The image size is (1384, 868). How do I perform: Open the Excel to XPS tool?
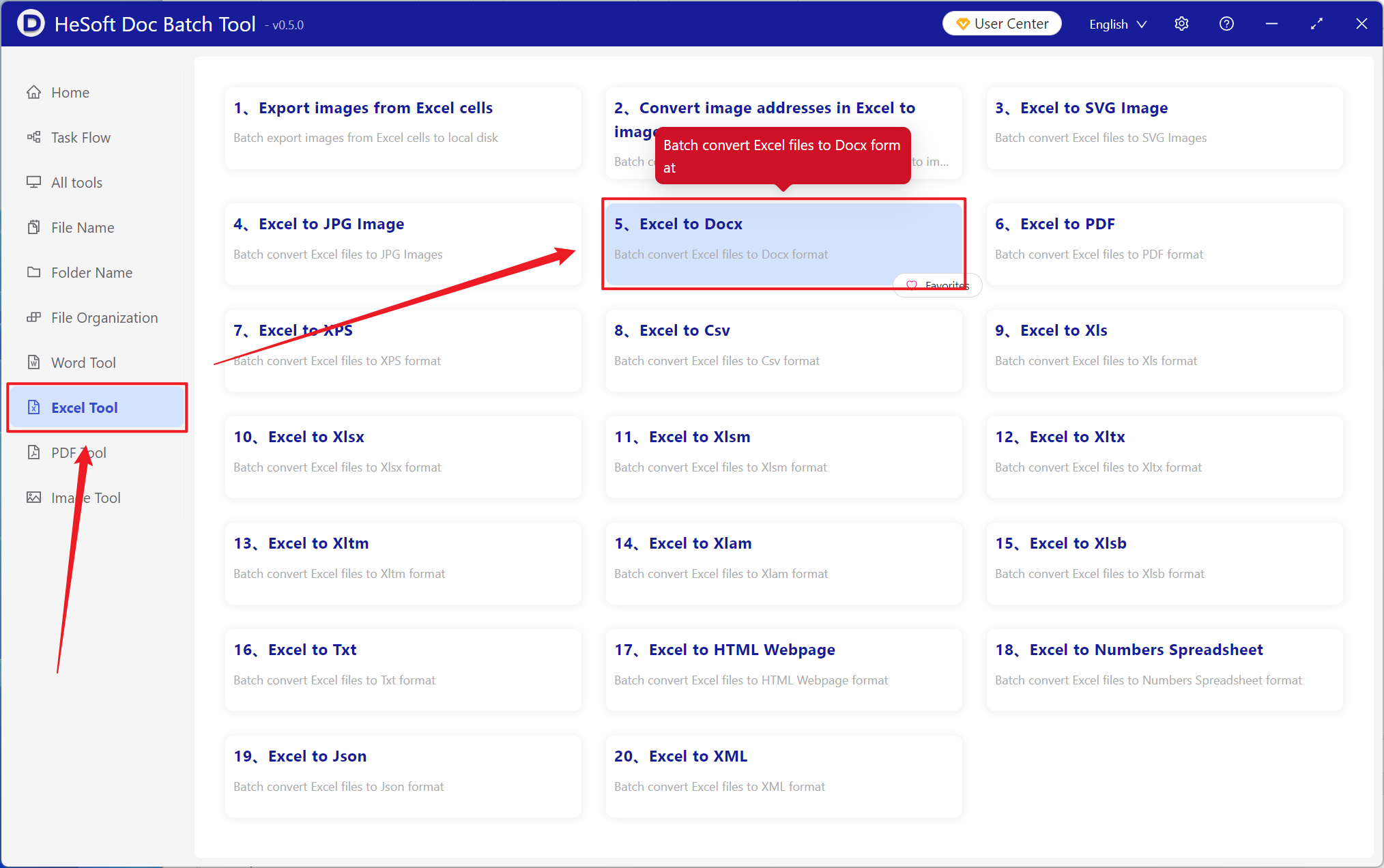pos(403,351)
